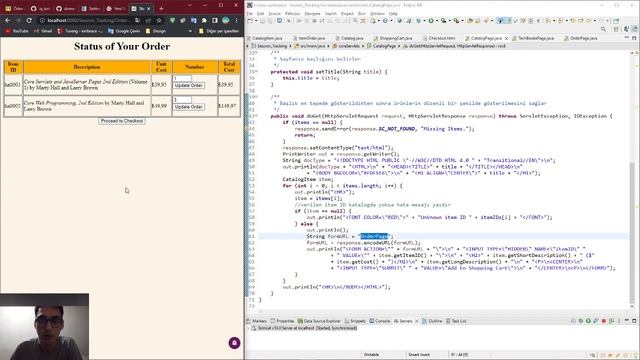Click the Save toolbar icon in Eclipse
The image size is (640, 360).
pos(262,21)
